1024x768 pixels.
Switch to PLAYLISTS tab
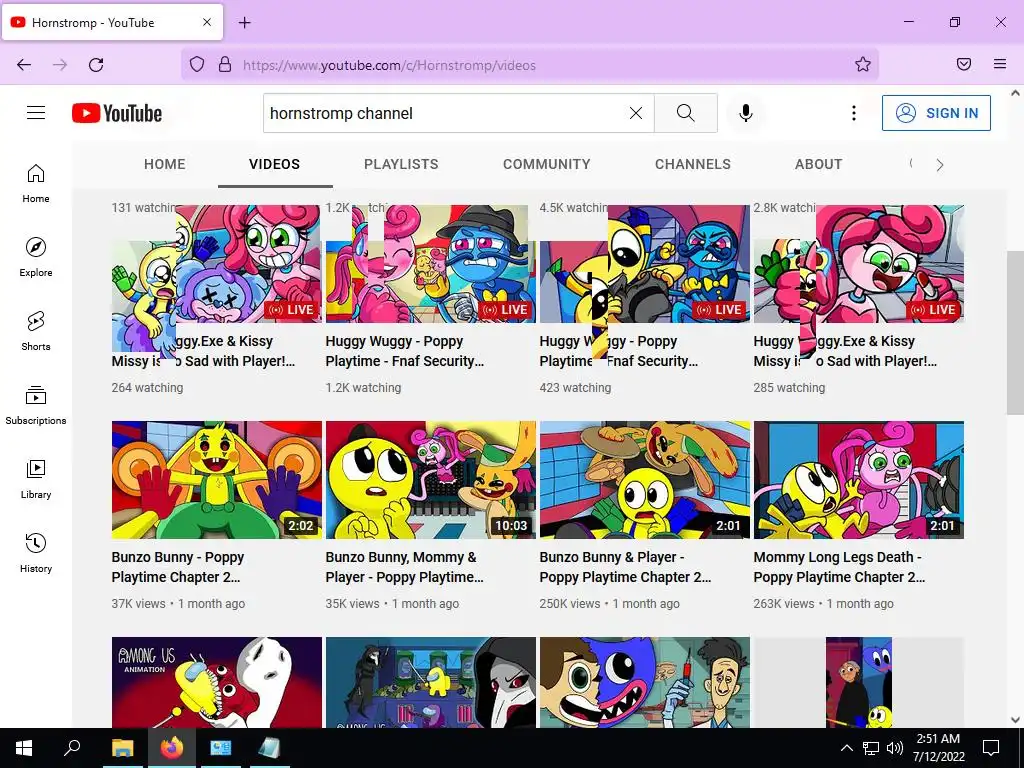[x=401, y=165]
